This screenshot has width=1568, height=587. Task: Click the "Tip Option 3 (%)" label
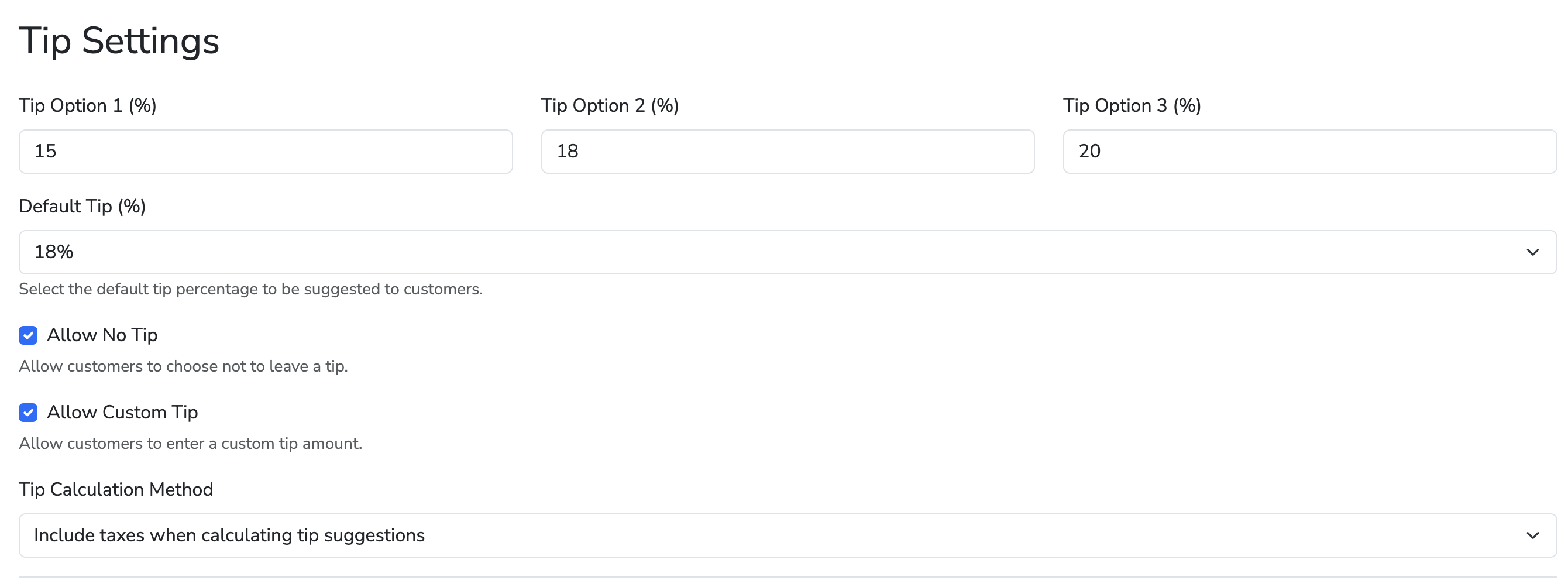click(1132, 105)
